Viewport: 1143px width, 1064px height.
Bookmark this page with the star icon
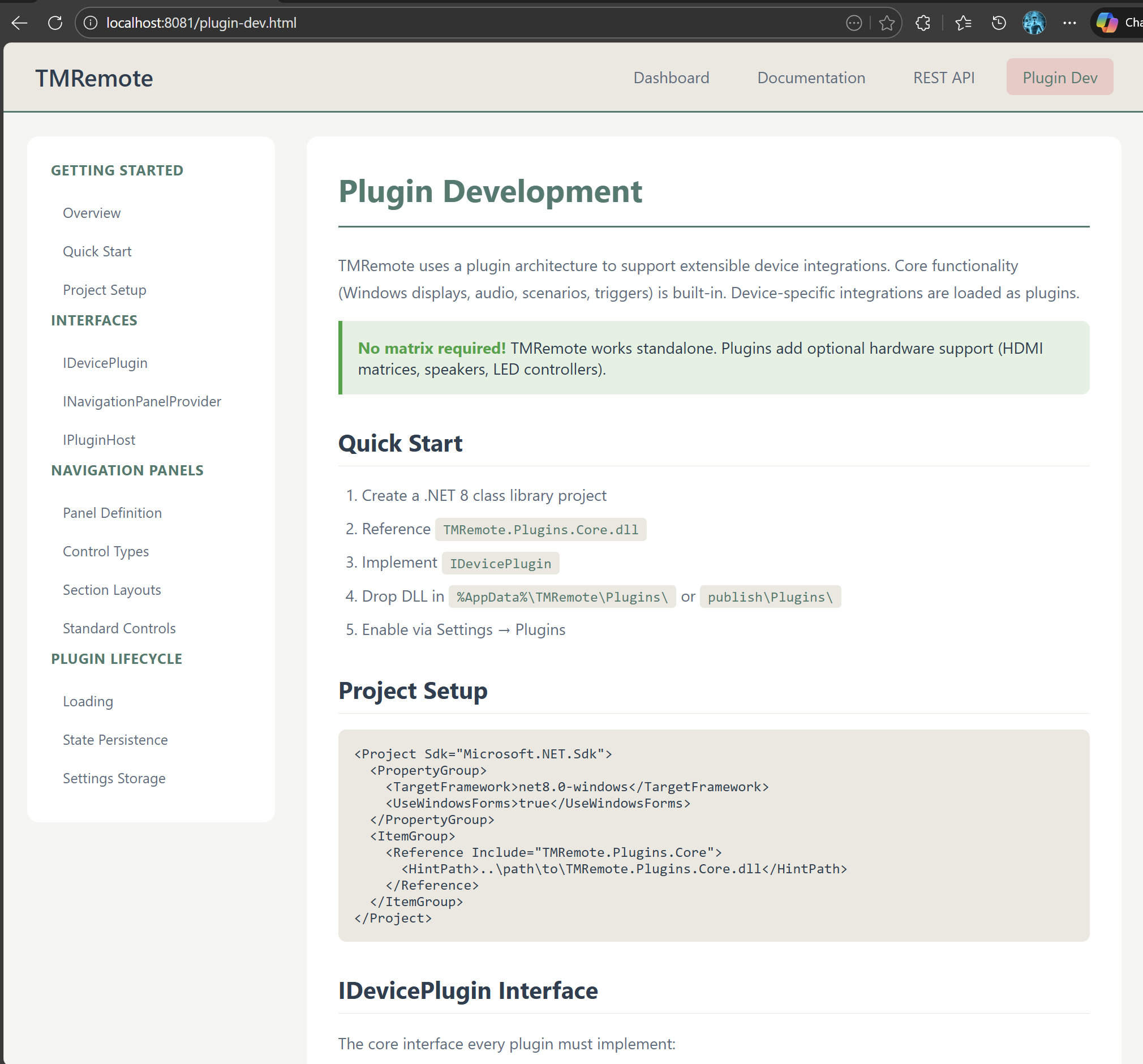887,23
